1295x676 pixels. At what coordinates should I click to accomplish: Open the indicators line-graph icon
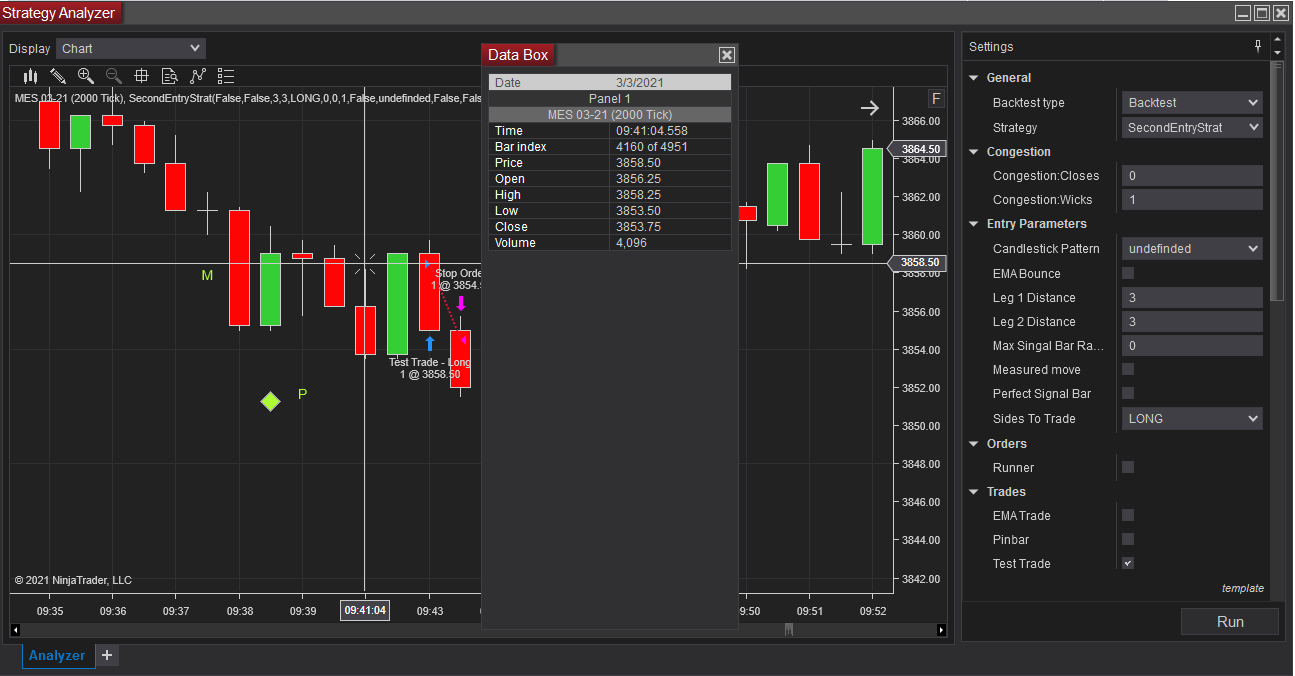click(198, 76)
